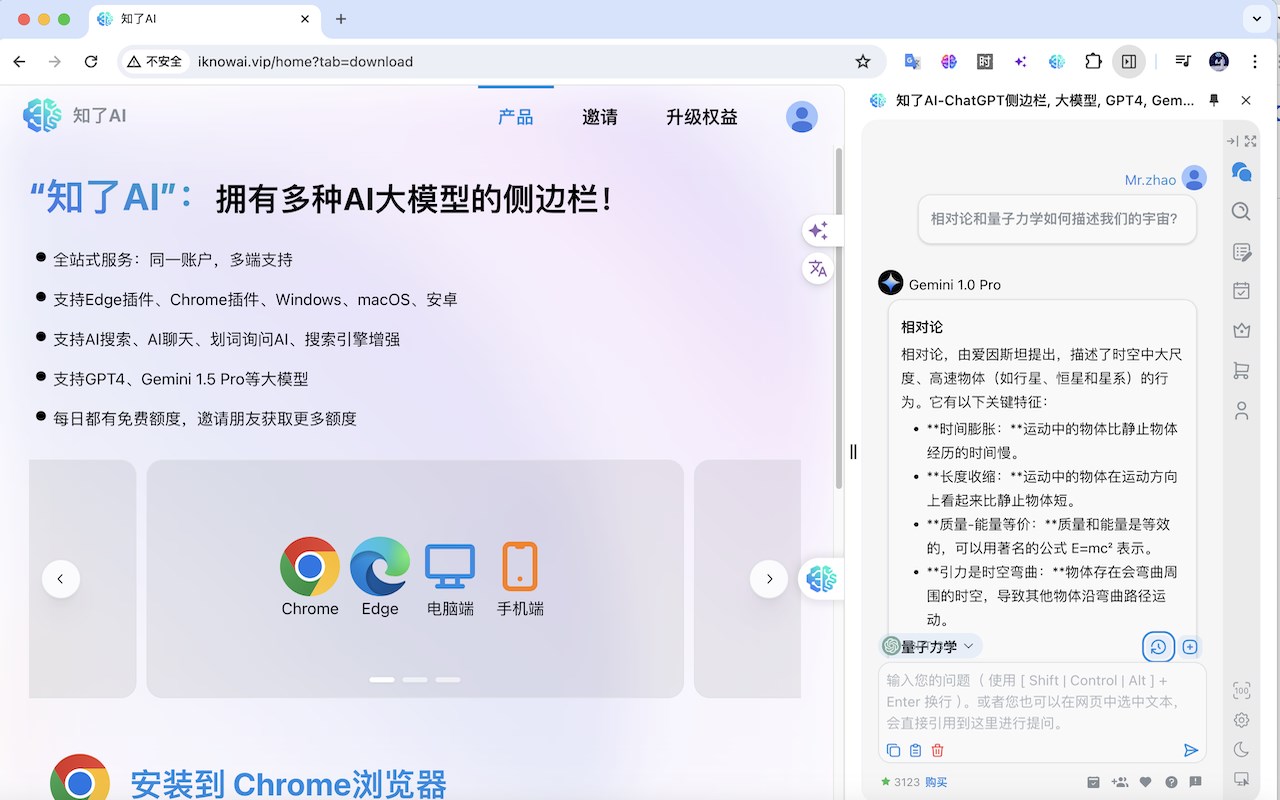Open chat history clock icon

(1158, 647)
